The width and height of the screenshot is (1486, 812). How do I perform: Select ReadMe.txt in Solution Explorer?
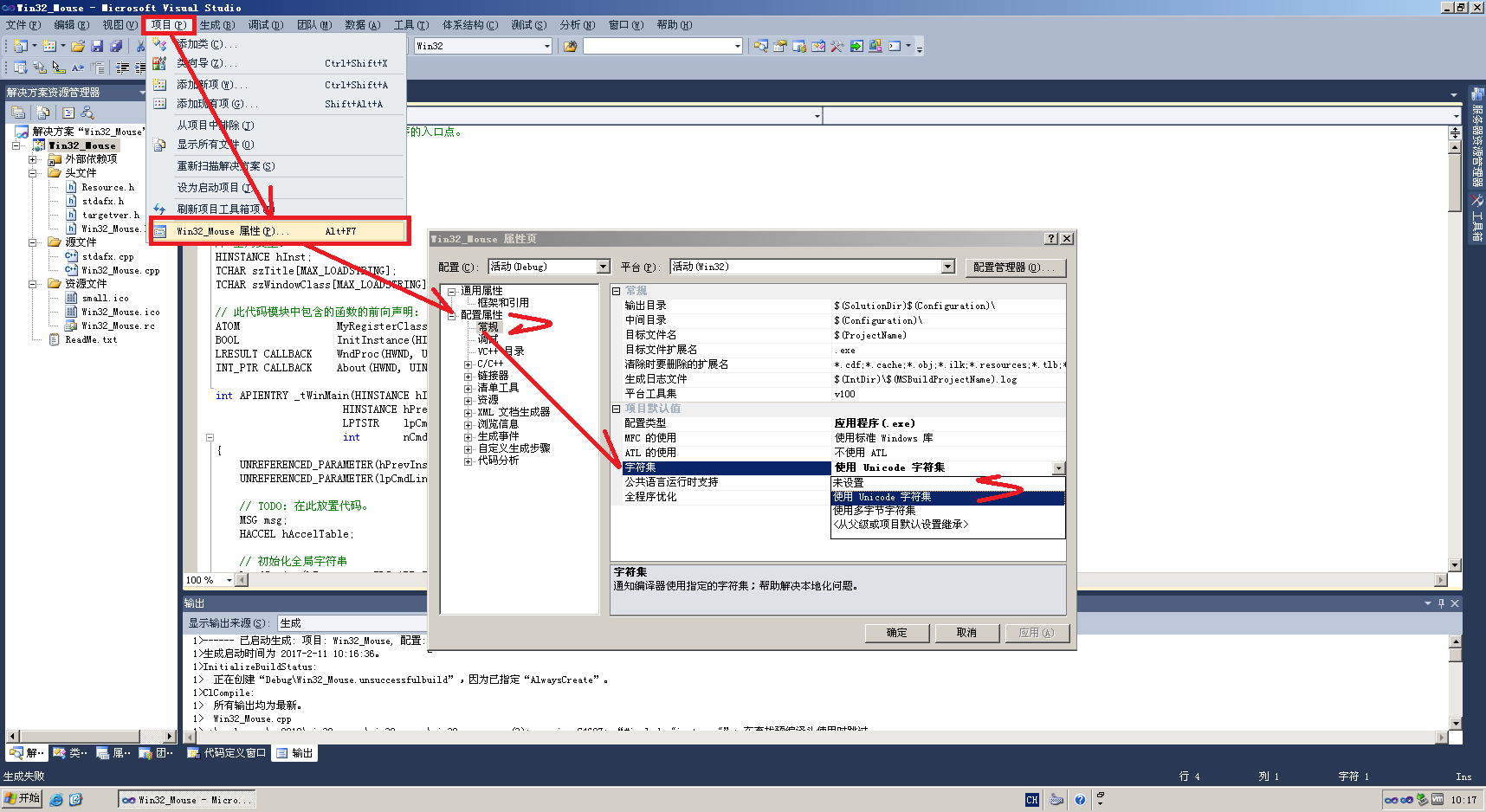pos(91,339)
